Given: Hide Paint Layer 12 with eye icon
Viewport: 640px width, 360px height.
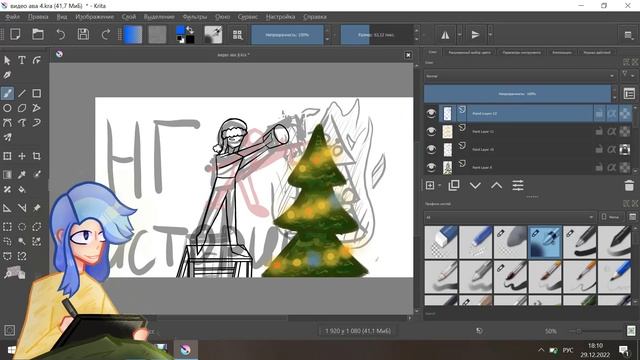Looking at the screenshot, I should tap(431, 113).
